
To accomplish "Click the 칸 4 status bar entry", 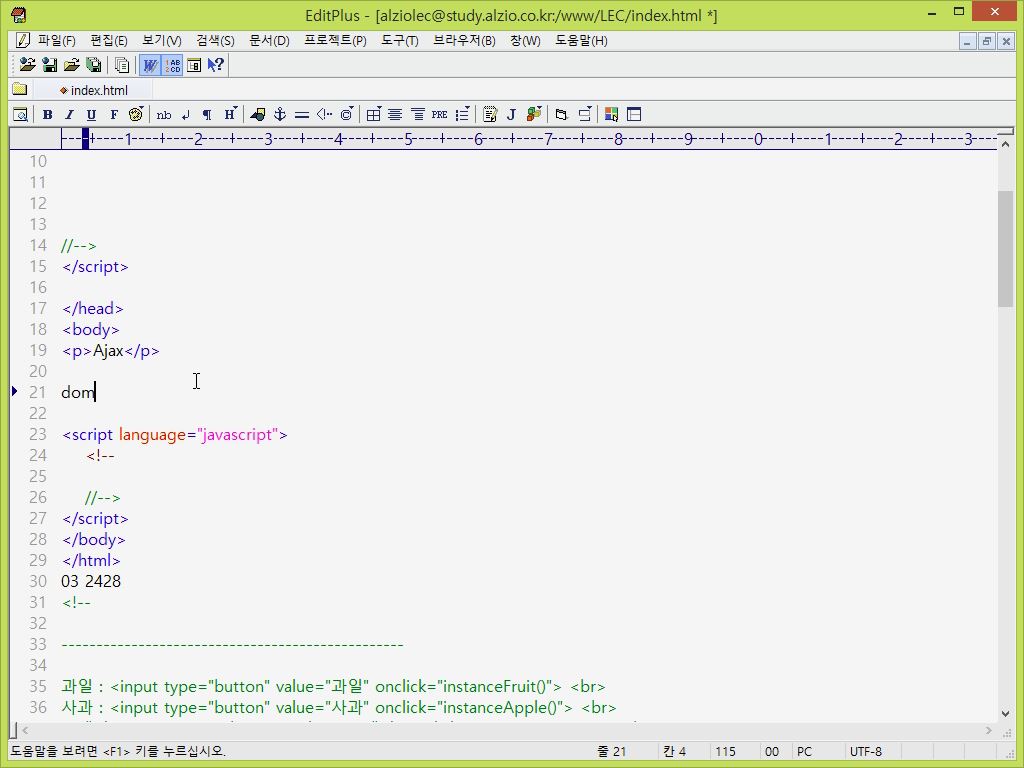I will coord(674,752).
